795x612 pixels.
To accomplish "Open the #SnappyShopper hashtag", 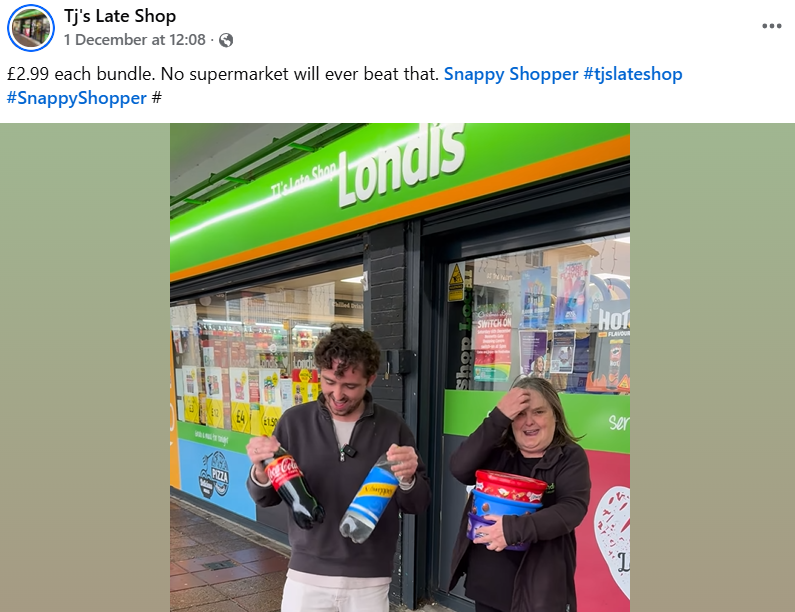I will pyautogui.click(x=77, y=98).
